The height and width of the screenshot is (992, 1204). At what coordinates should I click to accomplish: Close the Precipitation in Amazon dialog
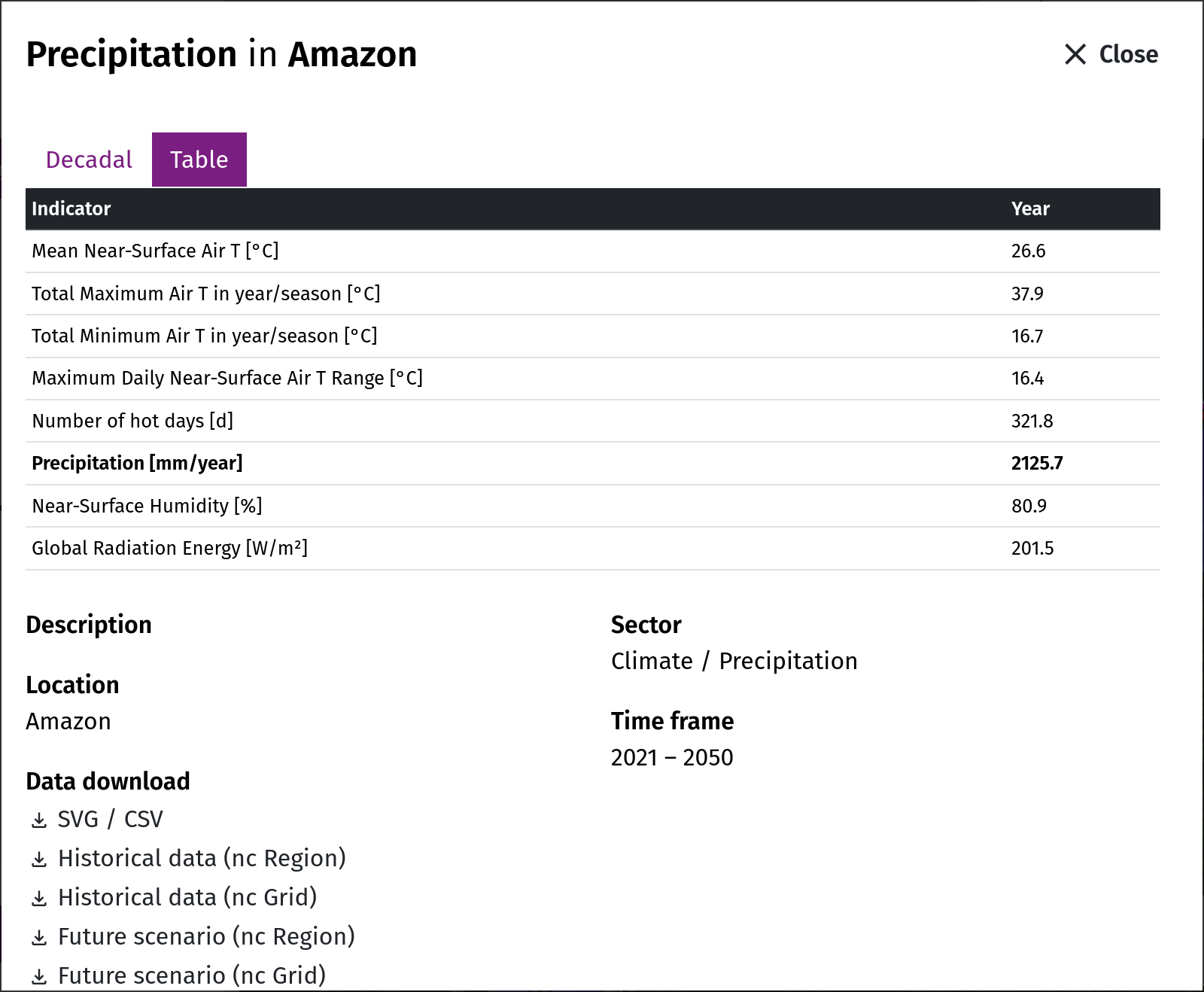[x=1111, y=54]
